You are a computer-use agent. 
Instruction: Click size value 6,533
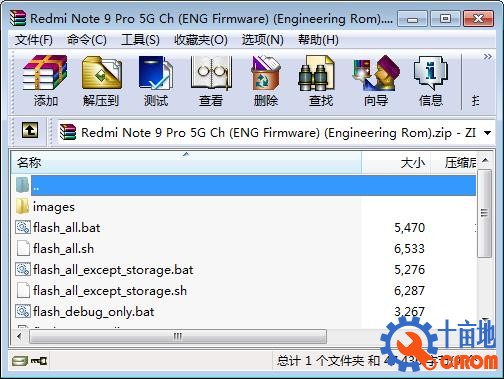[x=409, y=249]
